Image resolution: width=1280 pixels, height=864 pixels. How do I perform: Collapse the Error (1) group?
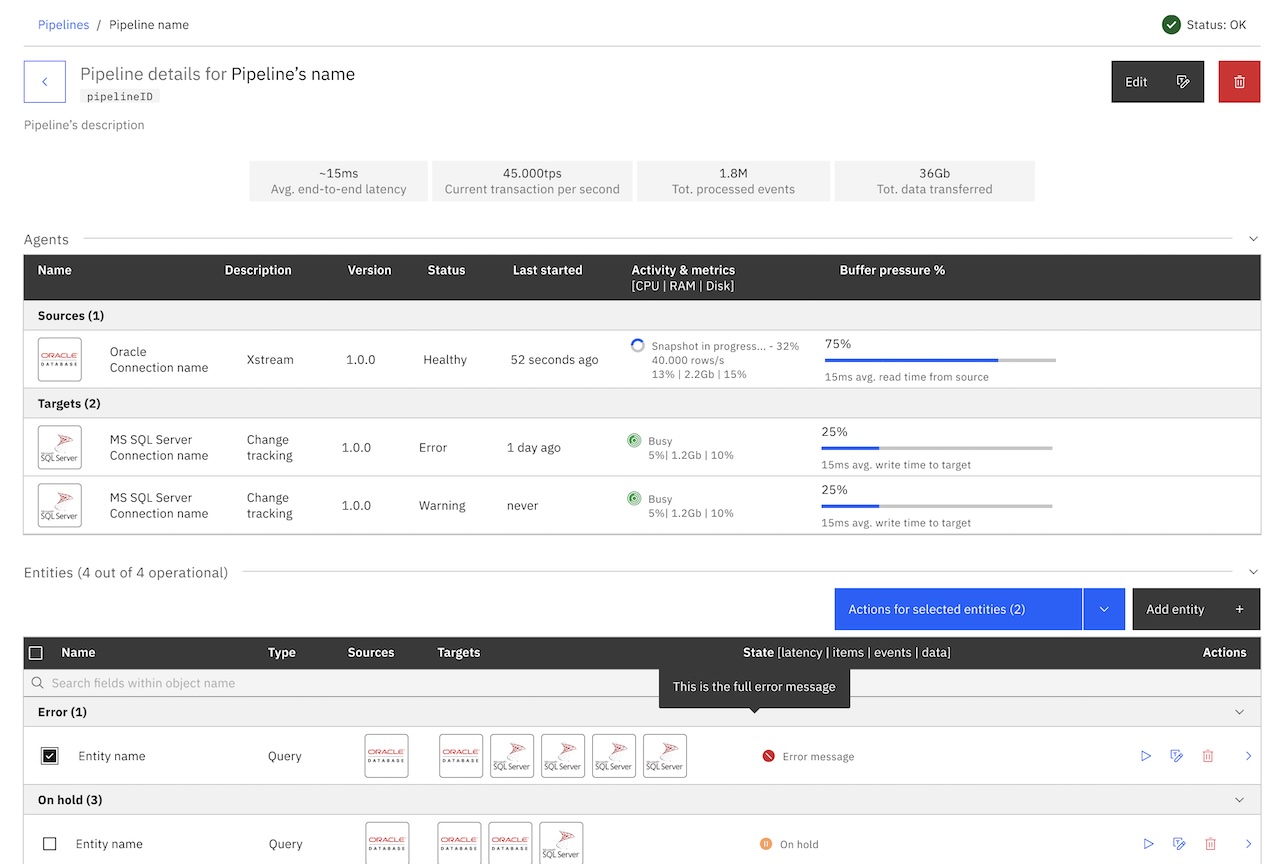1240,712
